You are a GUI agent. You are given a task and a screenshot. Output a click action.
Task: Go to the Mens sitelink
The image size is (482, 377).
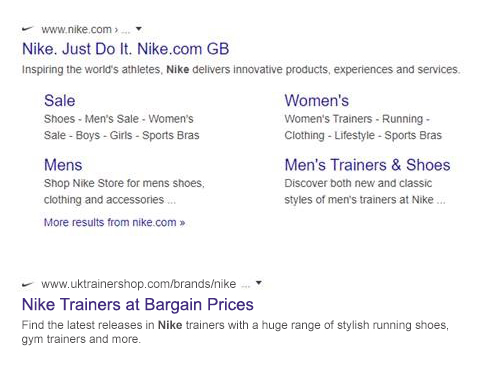tap(63, 165)
